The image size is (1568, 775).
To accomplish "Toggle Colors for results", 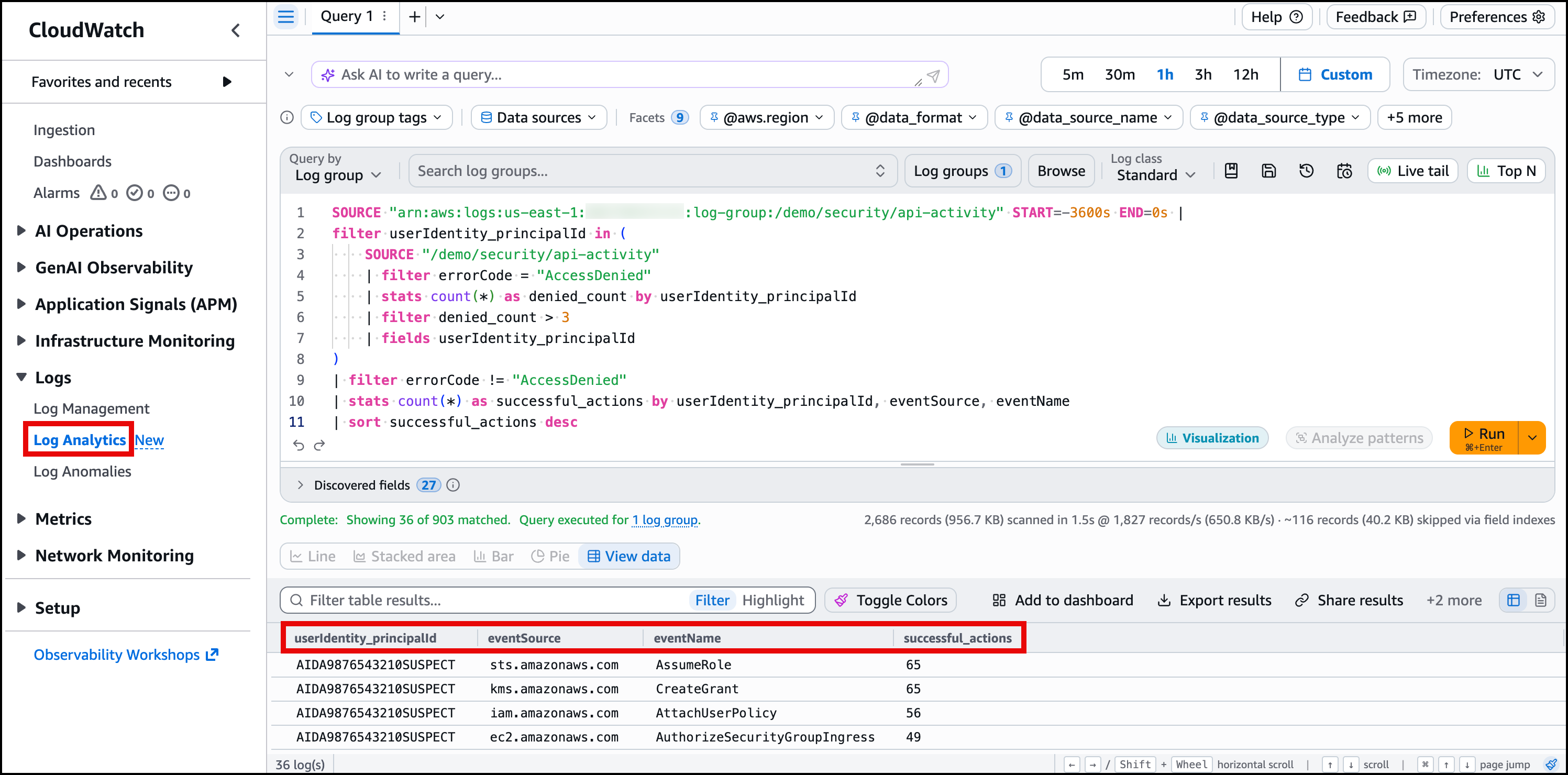I will point(890,600).
